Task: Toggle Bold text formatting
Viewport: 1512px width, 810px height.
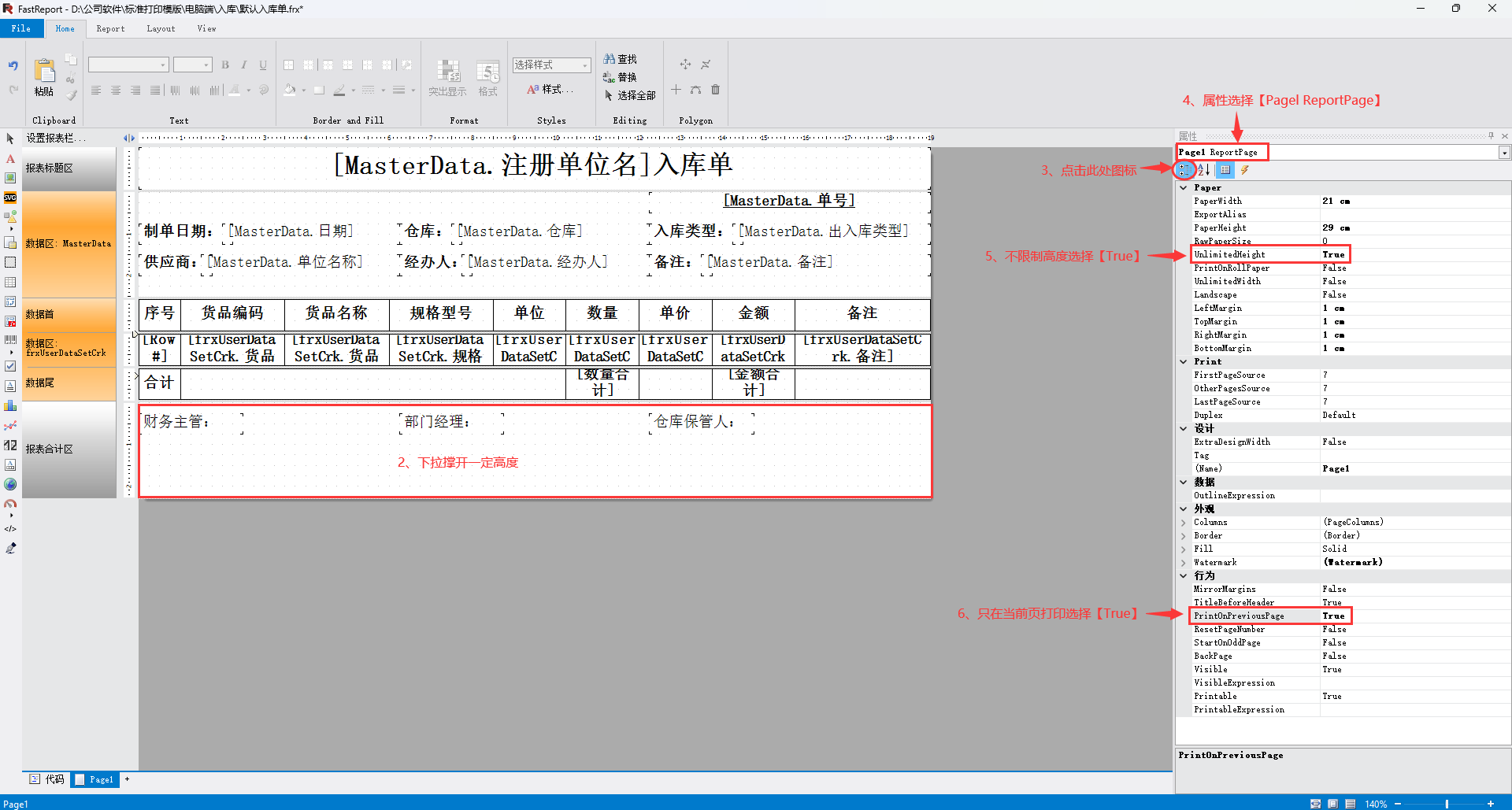Action: tap(225, 65)
